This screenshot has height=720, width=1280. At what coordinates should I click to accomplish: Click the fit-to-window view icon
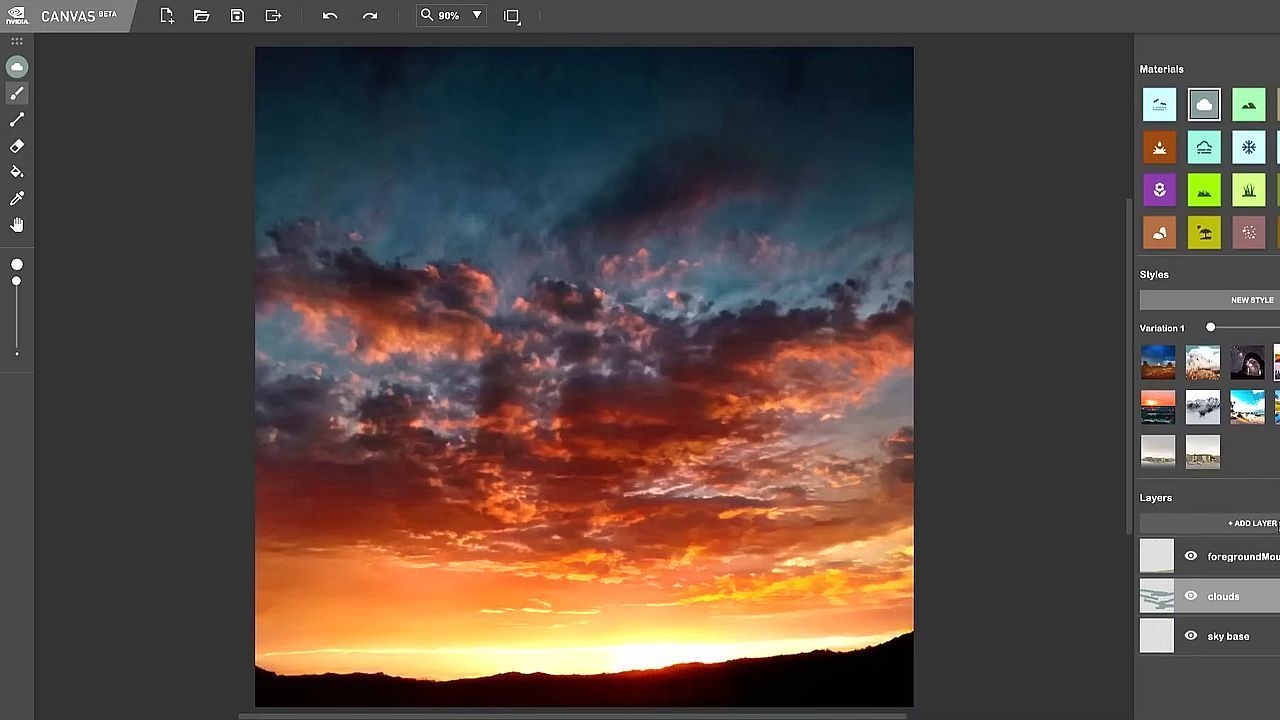(512, 16)
